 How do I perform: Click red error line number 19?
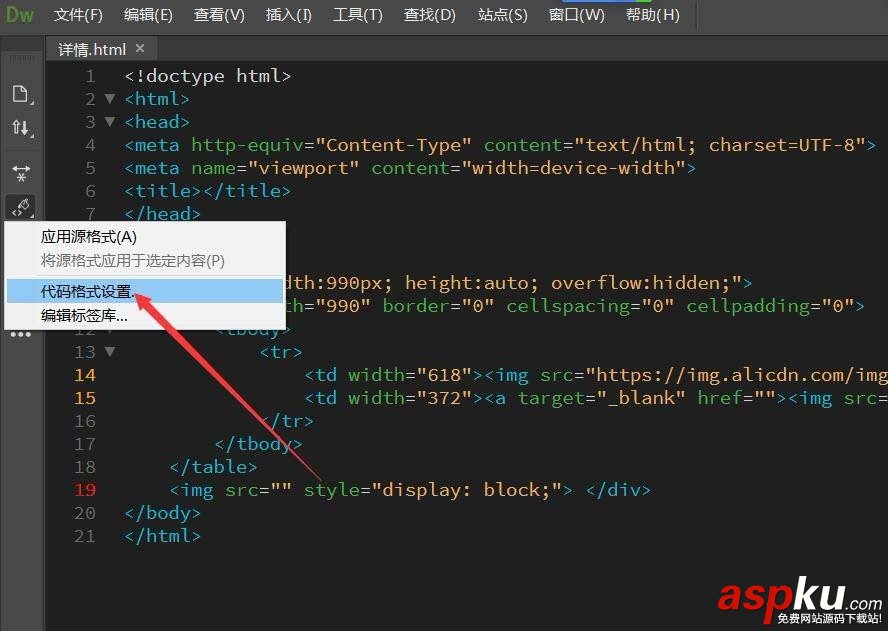click(85, 490)
